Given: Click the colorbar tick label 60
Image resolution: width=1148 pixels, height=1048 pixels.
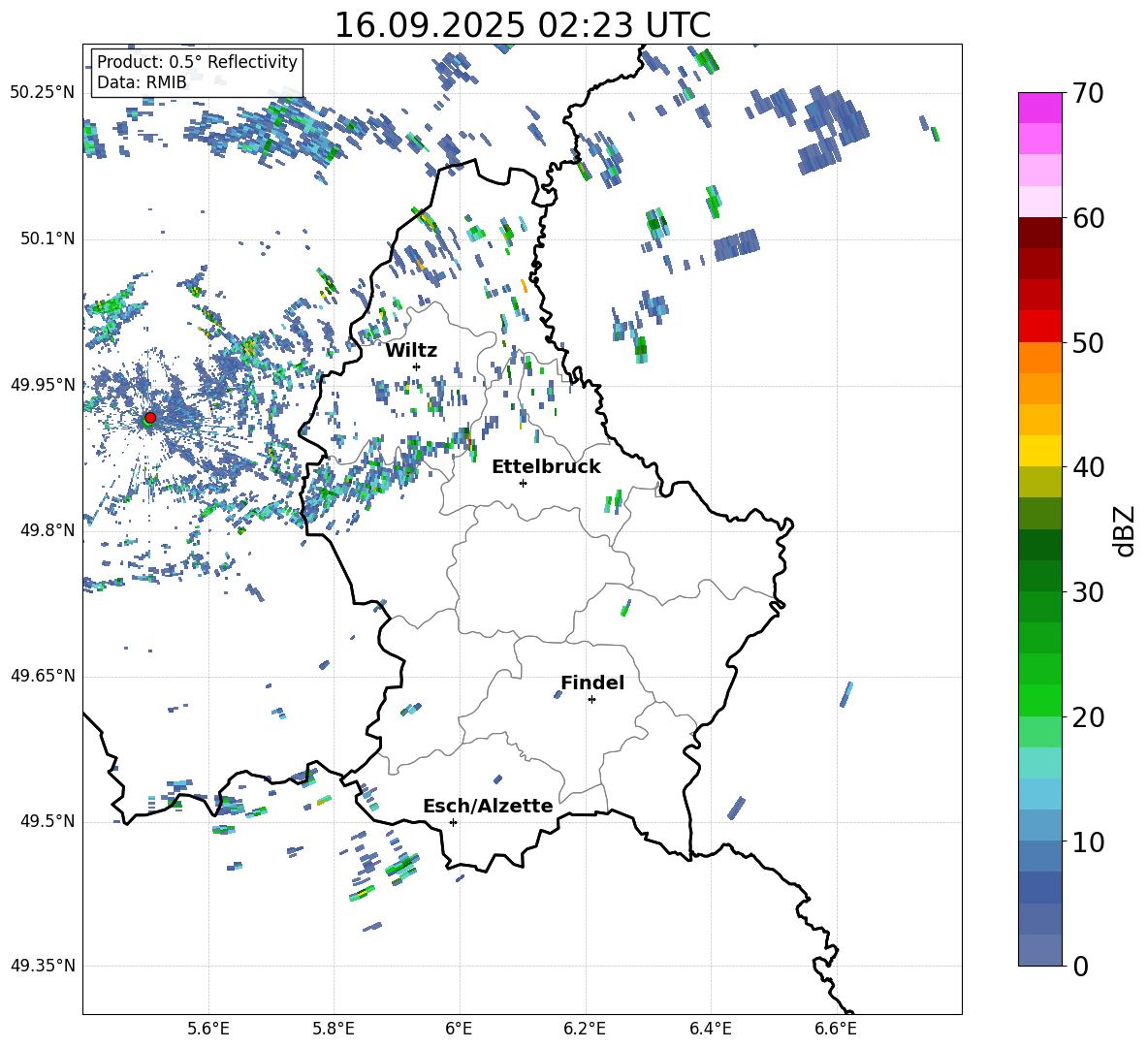Looking at the screenshot, I should (x=1088, y=218).
